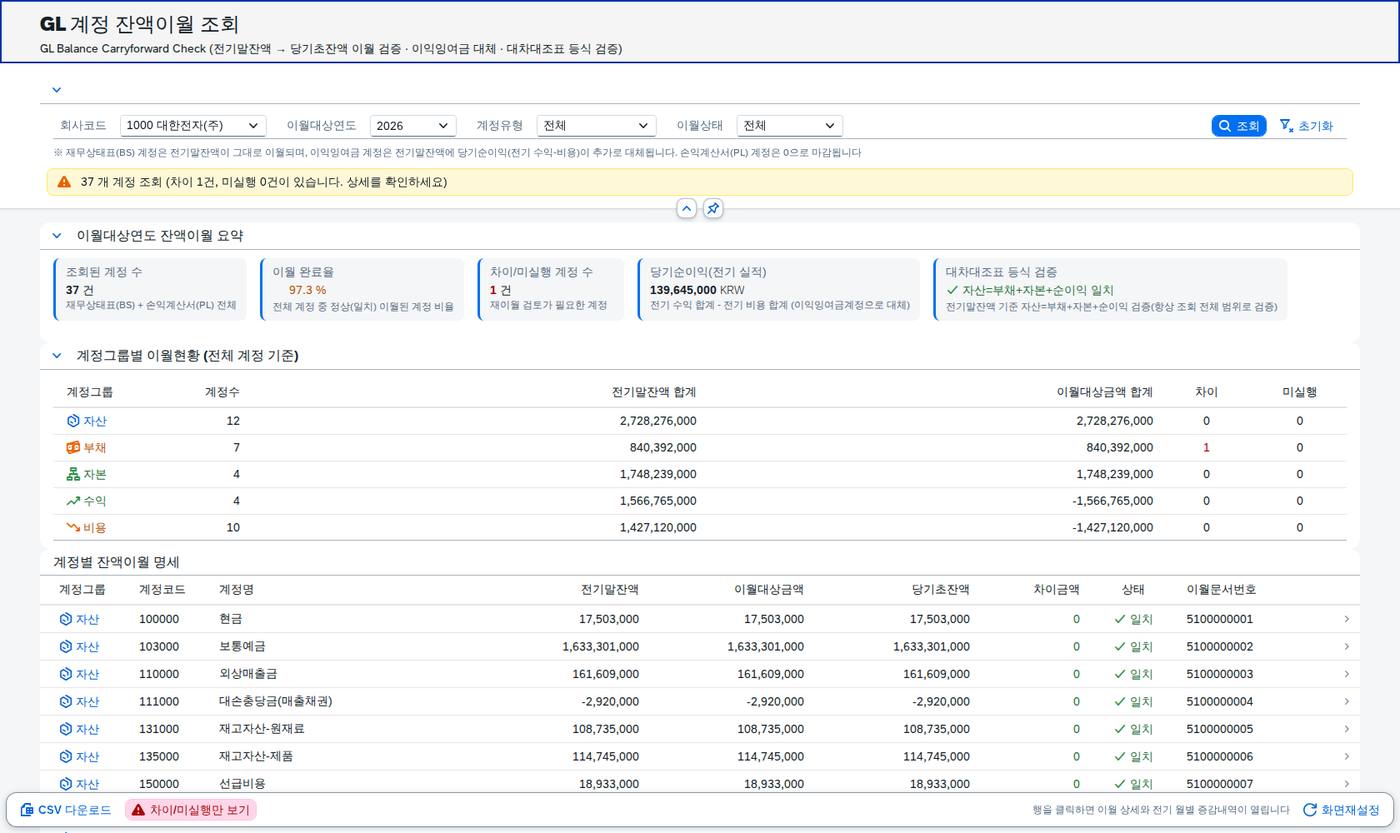
Task: Click 일치 check status on 현금 row
Action: [1133, 619]
